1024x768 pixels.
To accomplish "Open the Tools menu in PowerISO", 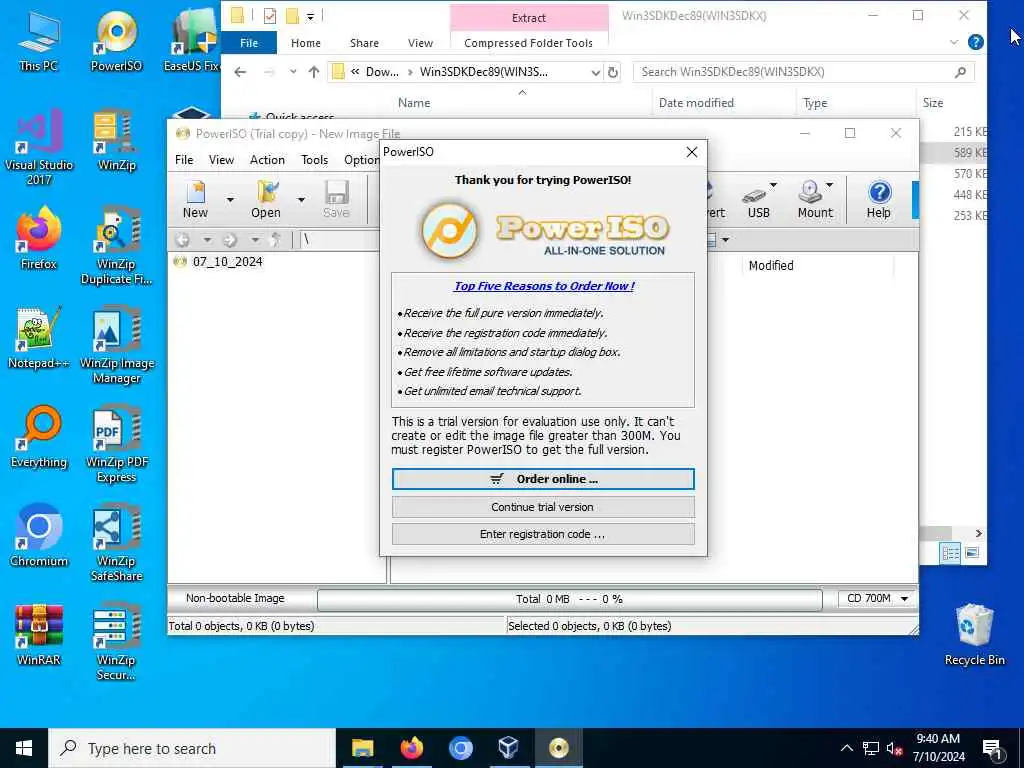I will pos(314,160).
